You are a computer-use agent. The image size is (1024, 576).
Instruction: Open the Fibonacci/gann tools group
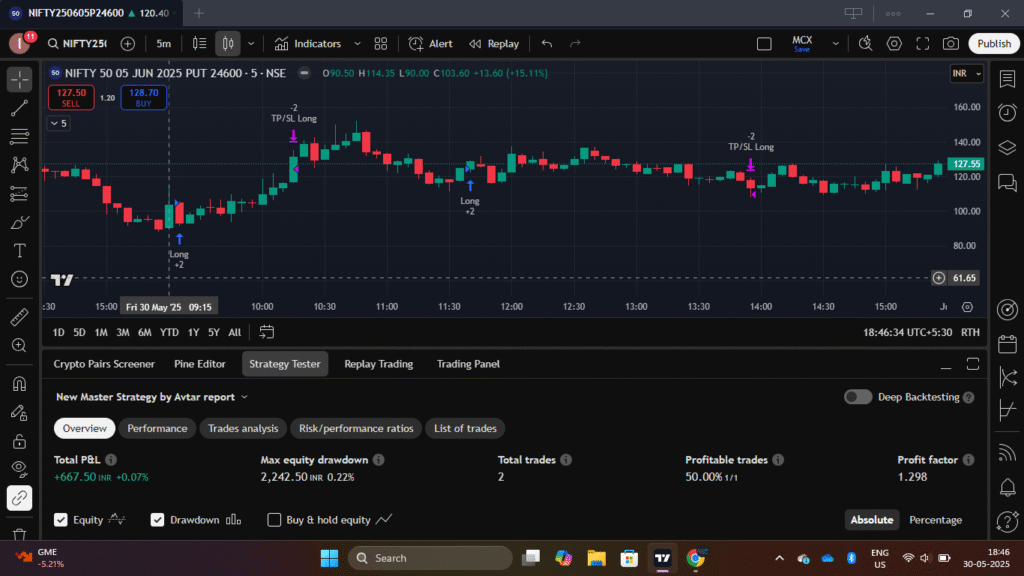(x=20, y=136)
